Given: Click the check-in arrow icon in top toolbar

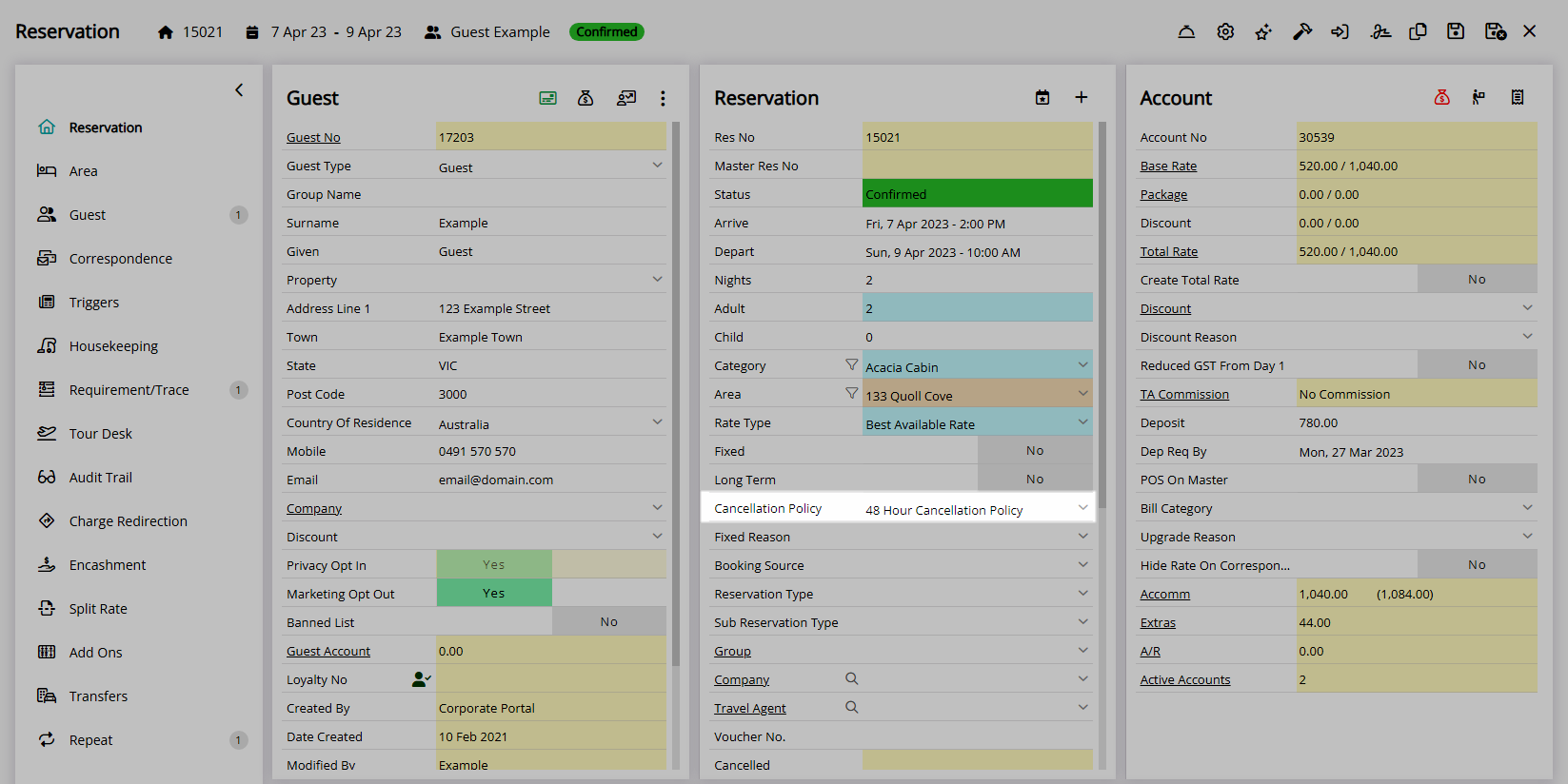Looking at the screenshot, I should click(x=1340, y=32).
